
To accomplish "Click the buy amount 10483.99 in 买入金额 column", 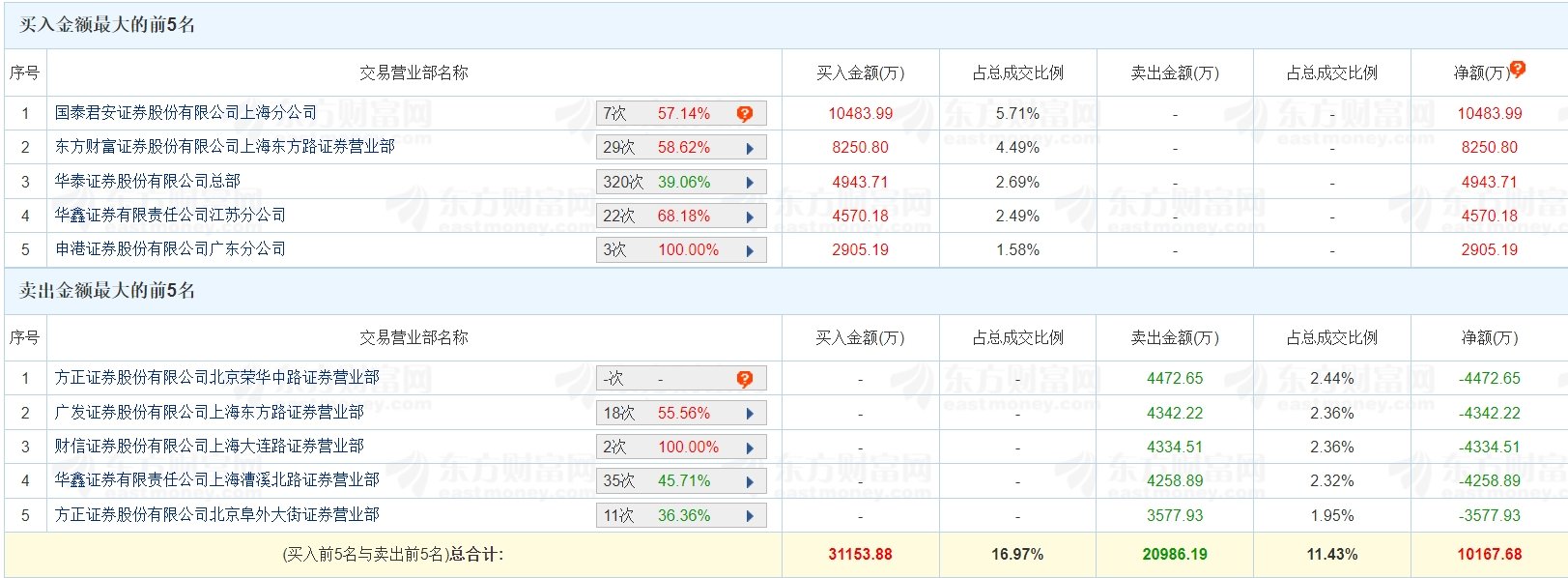I will point(861,114).
